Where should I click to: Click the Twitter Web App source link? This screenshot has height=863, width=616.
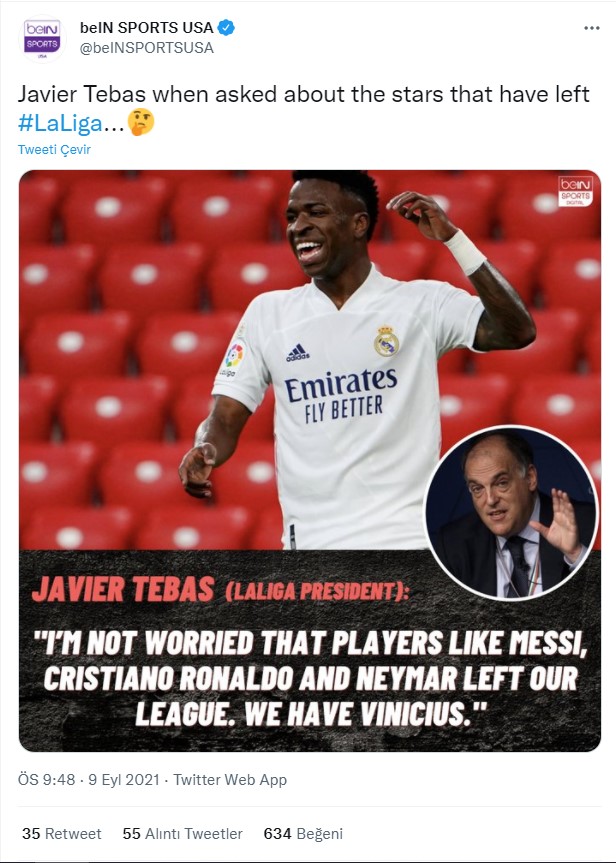click(230, 780)
